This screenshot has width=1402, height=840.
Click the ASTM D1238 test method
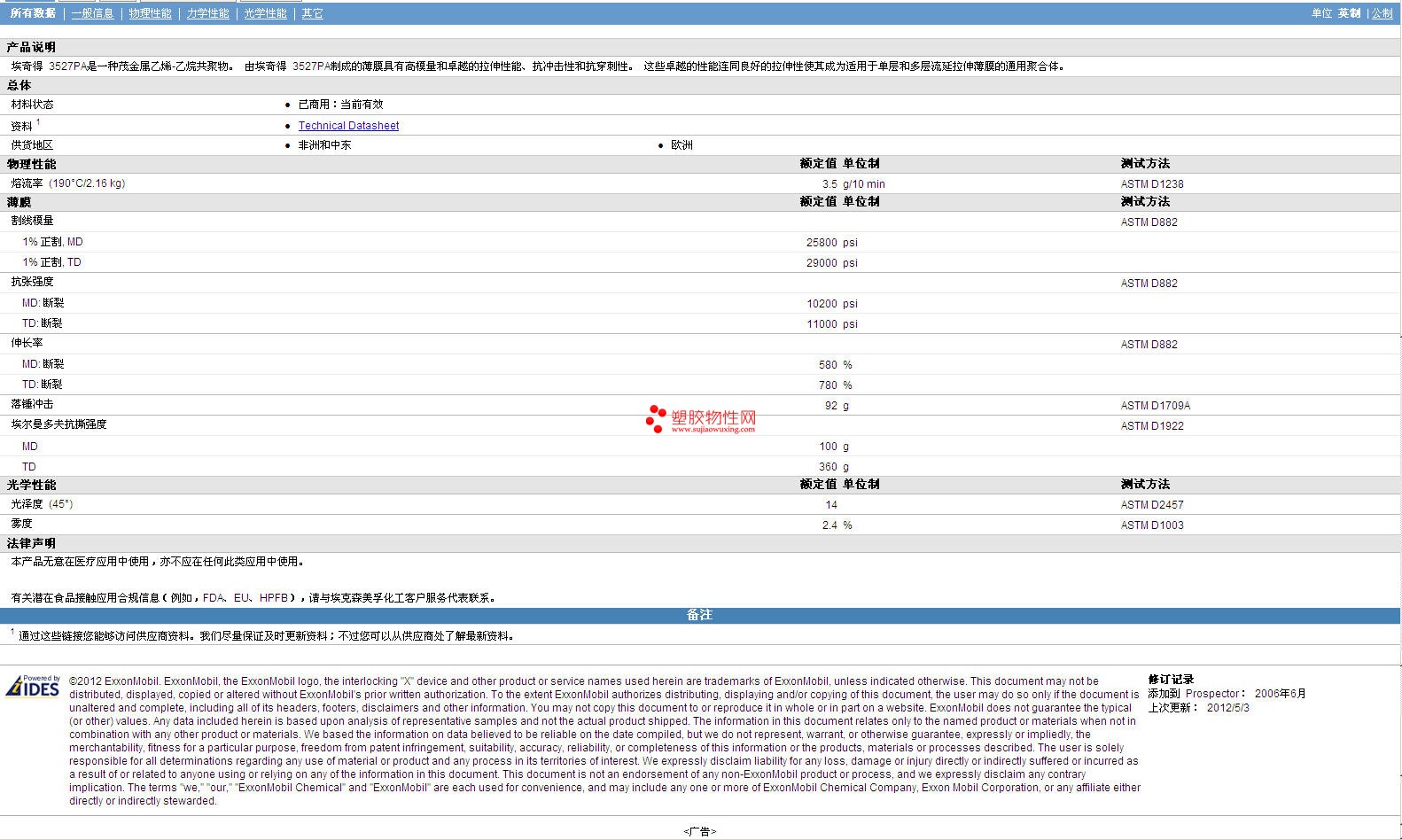[1152, 184]
